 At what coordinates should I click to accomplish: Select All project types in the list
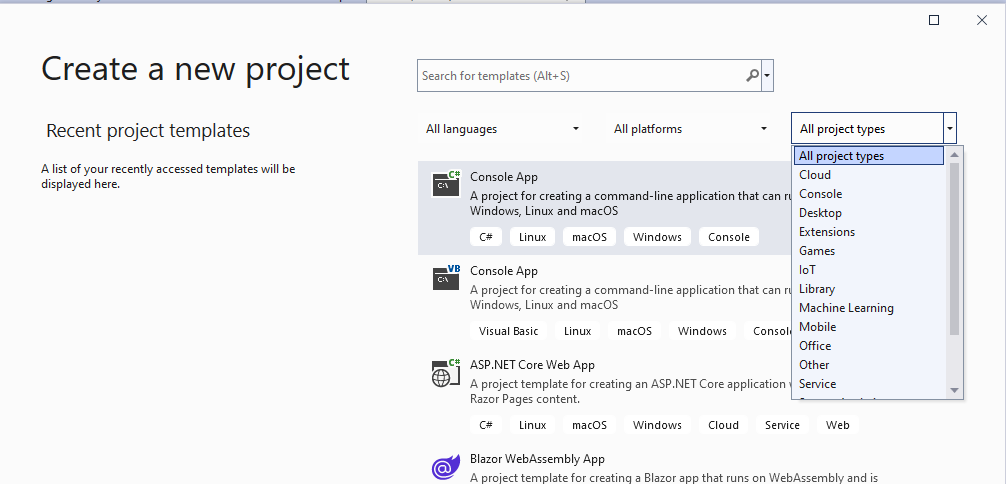tap(869, 156)
